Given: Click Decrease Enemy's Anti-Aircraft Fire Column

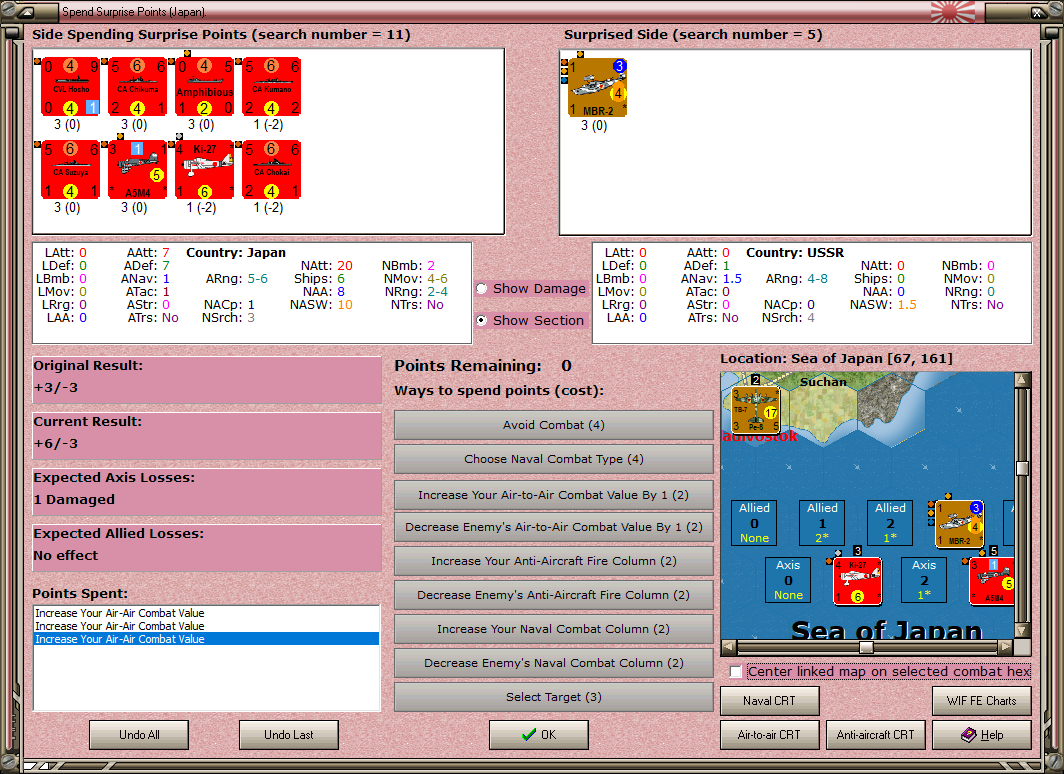Looking at the screenshot, I should click(554, 595).
